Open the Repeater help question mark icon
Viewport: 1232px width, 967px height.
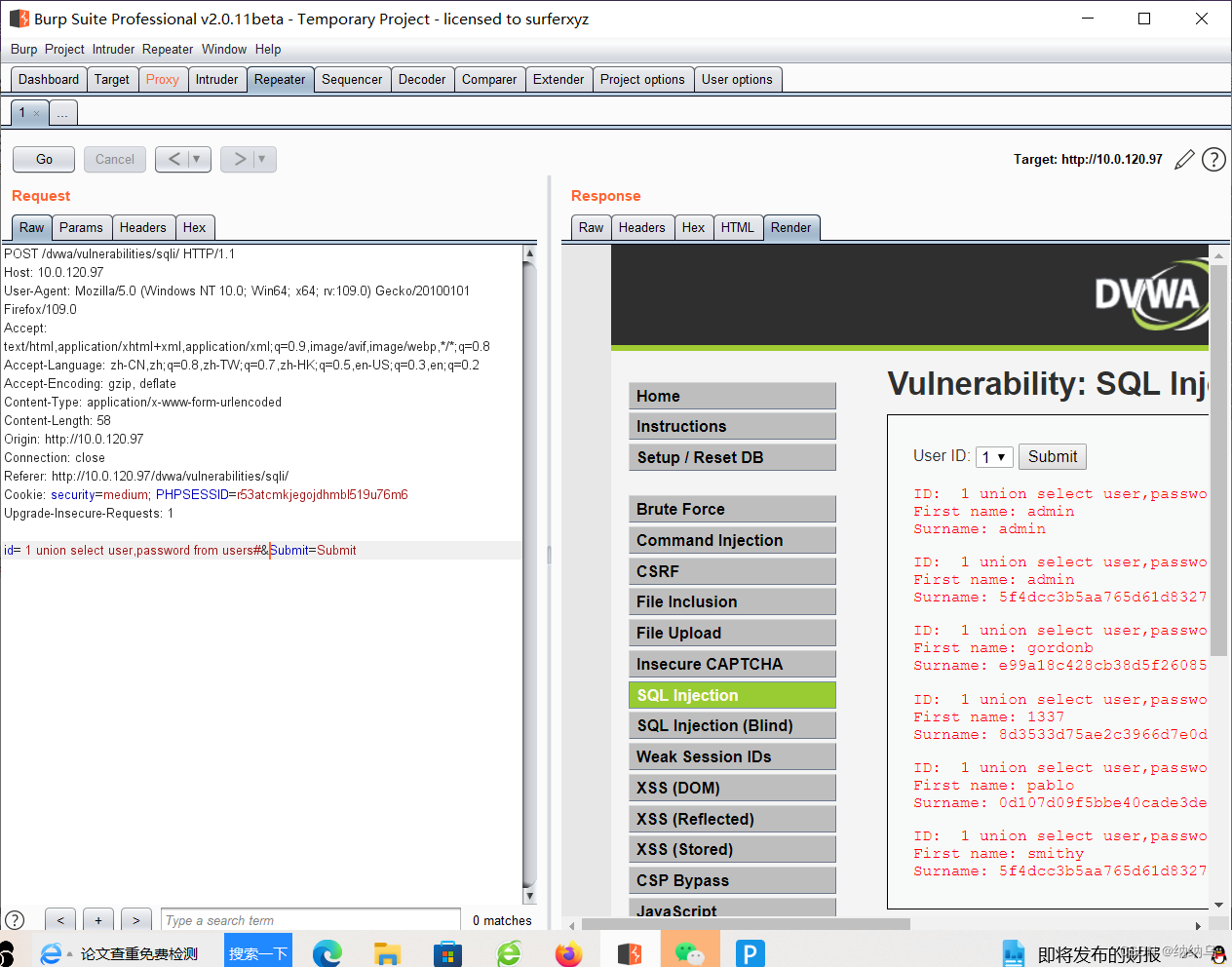click(x=1213, y=159)
